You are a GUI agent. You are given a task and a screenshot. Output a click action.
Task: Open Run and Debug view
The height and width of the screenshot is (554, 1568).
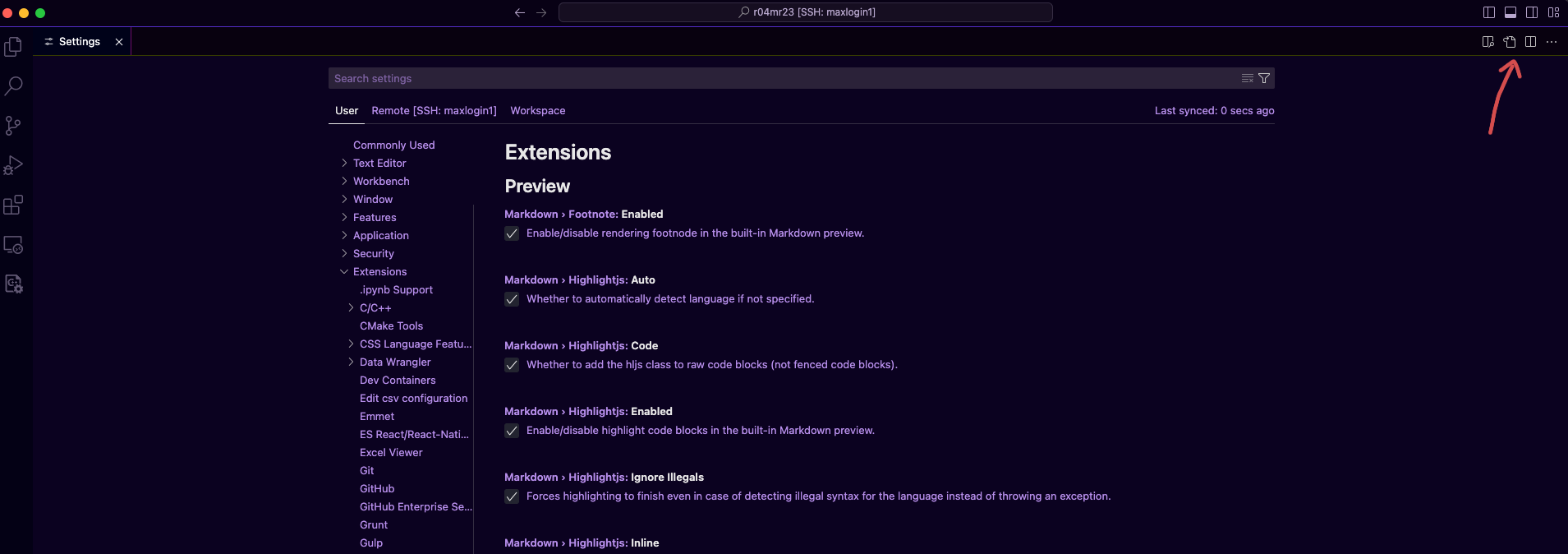tap(13, 165)
